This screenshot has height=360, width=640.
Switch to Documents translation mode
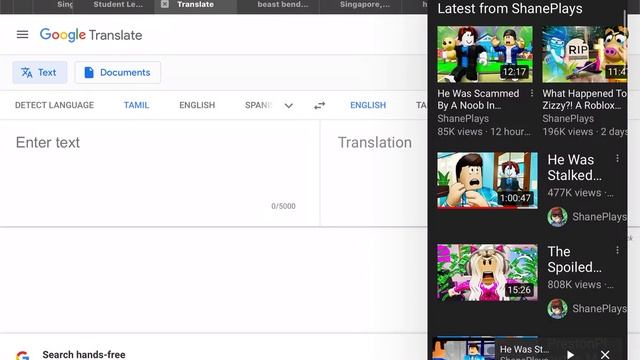tap(118, 73)
